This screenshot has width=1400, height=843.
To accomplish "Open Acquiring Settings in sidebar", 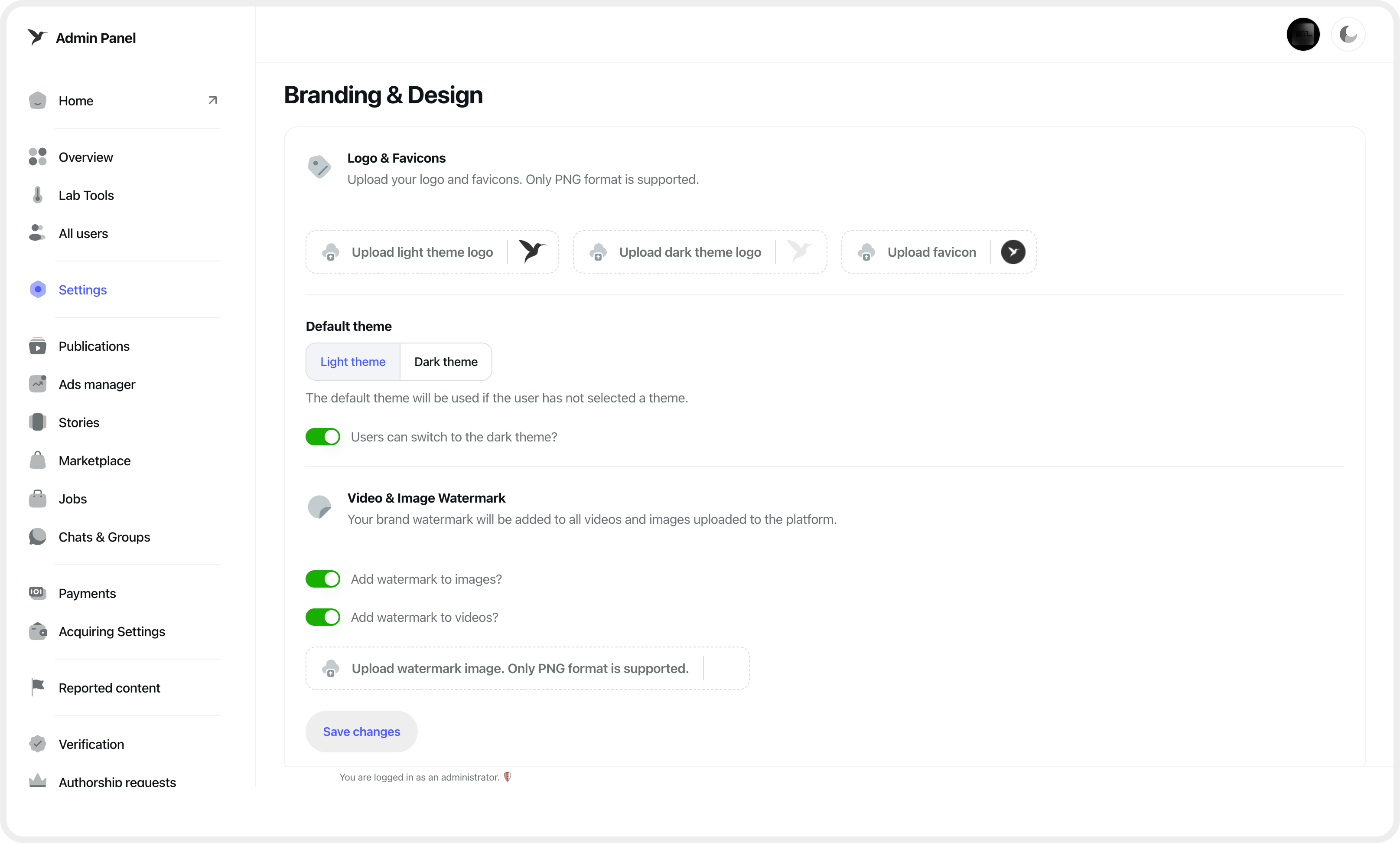I will tap(112, 631).
